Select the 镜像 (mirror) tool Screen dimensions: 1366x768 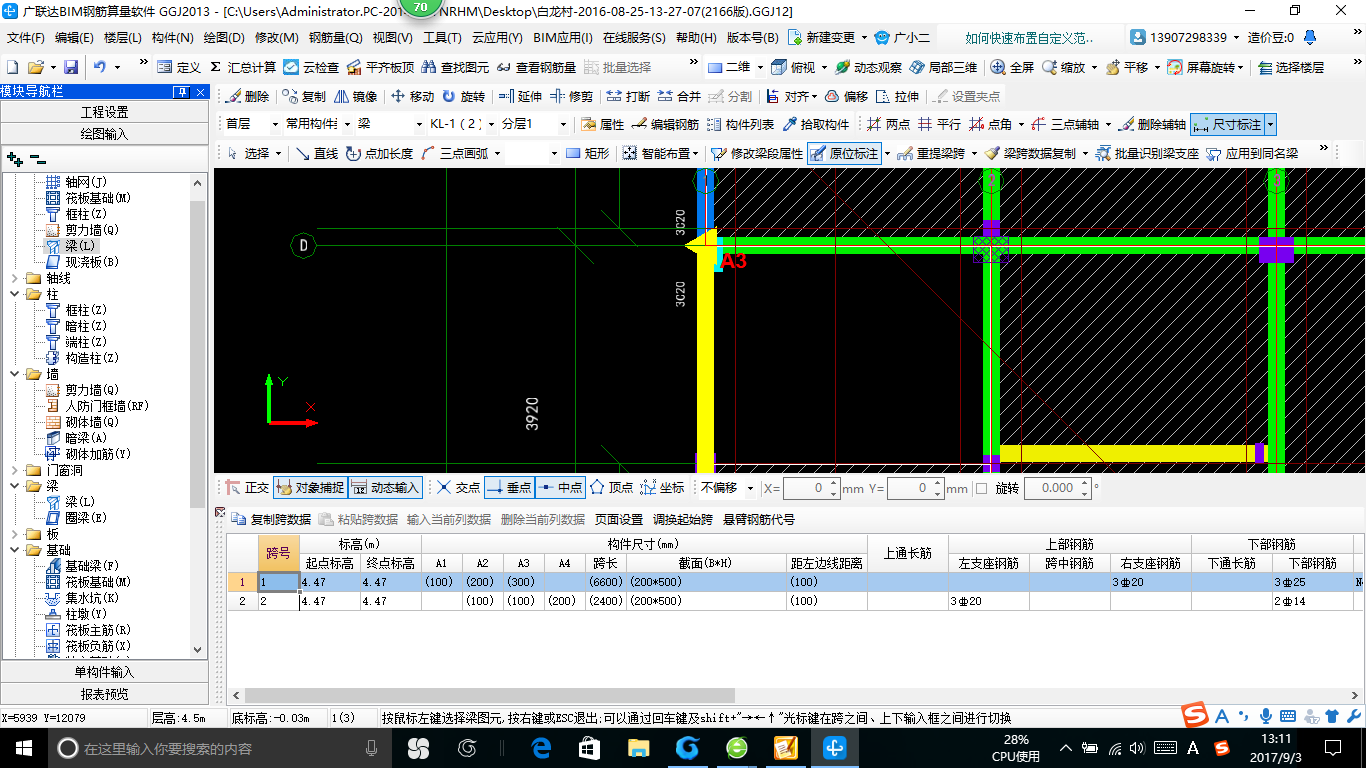pyautogui.click(x=355, y=97)
